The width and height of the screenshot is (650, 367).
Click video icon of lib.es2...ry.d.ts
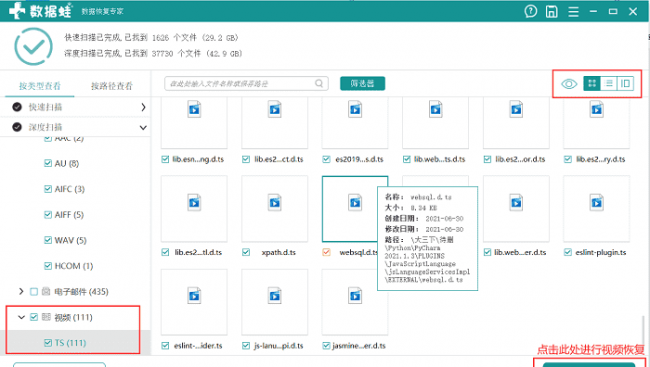[597, 109]
